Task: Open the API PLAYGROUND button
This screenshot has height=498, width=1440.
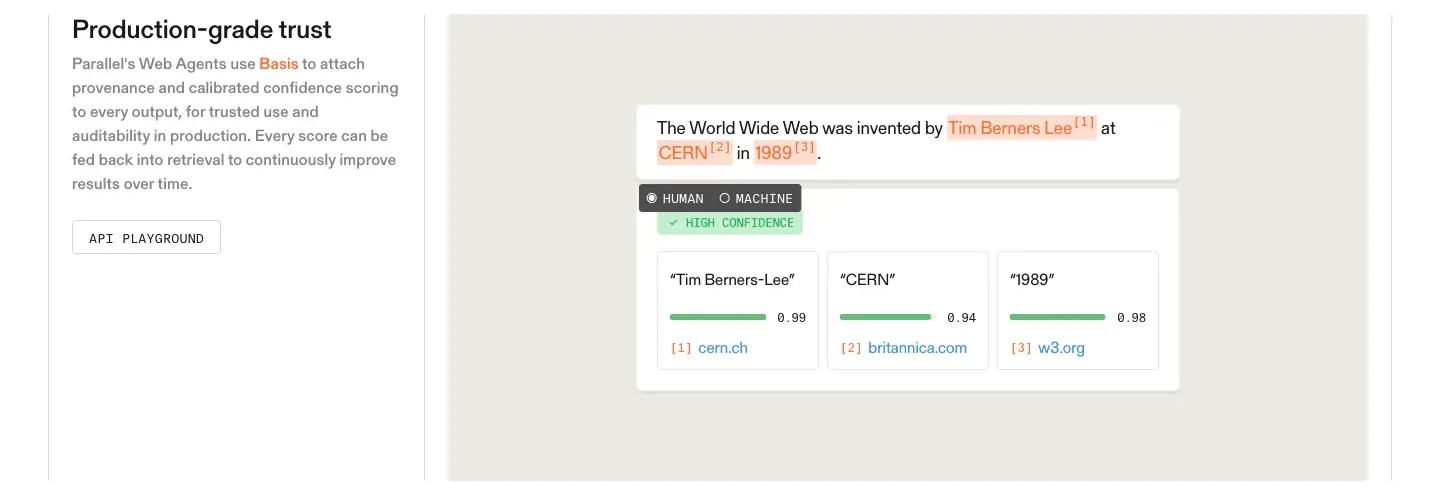Action: coord(146,238)
